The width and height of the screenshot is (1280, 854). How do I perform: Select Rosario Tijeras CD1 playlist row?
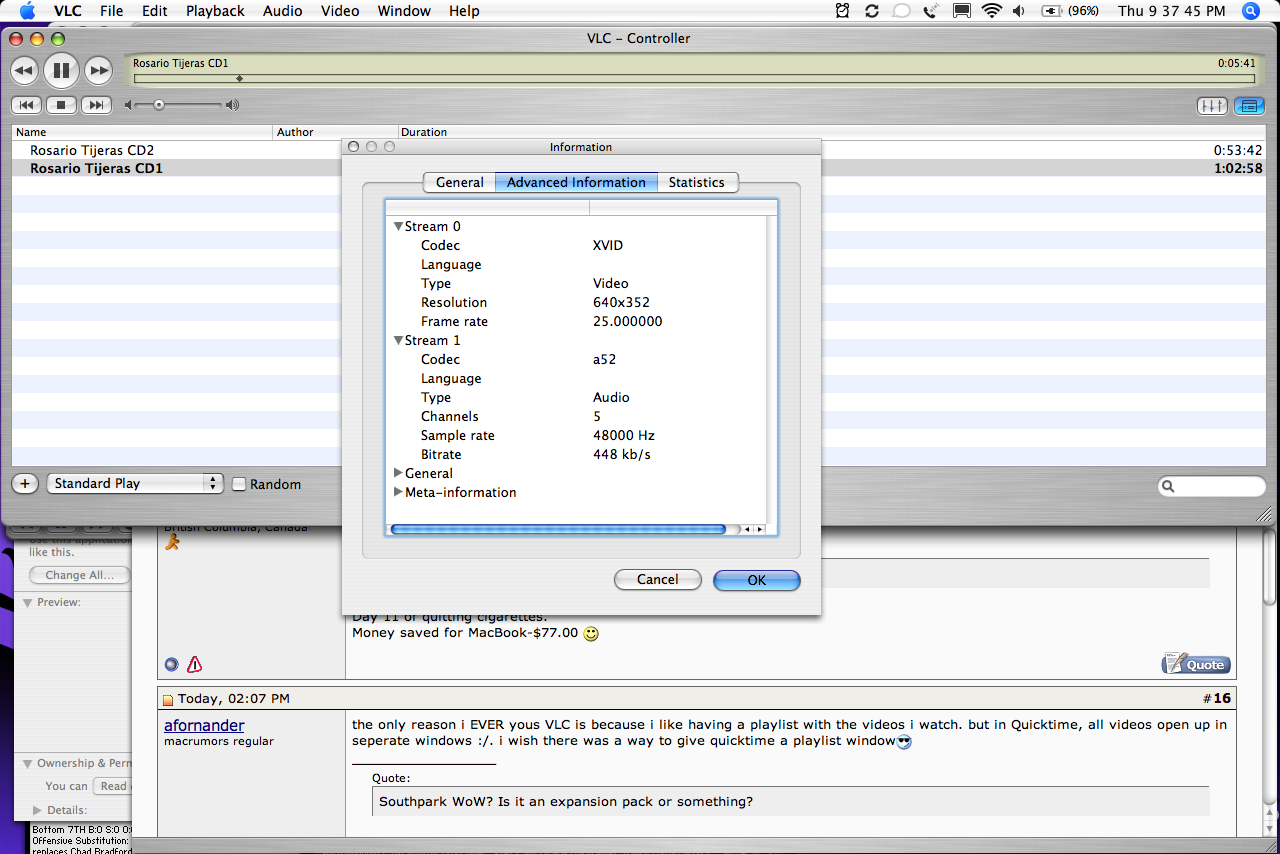coord(640,169)
